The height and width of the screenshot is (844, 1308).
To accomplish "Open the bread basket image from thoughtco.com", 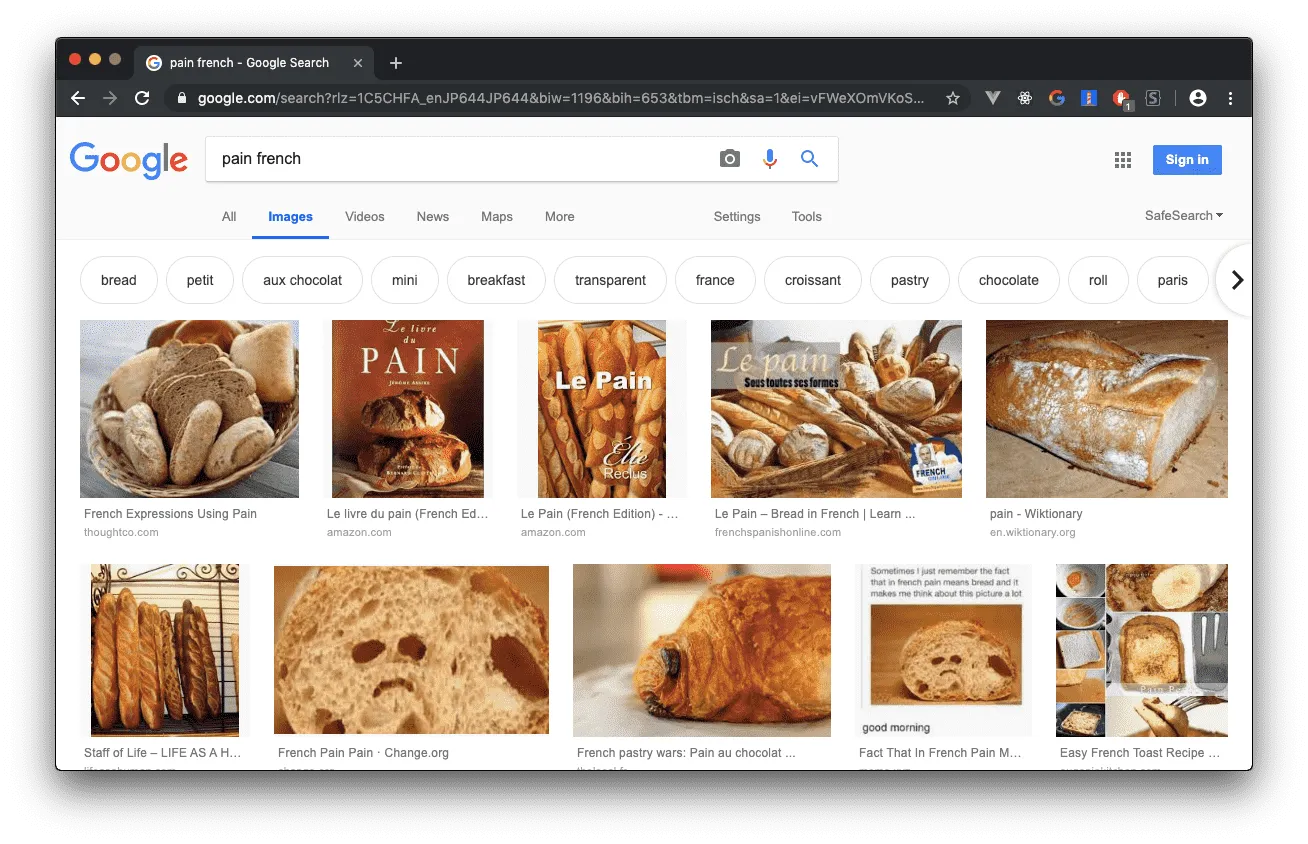I will point(189,409).
